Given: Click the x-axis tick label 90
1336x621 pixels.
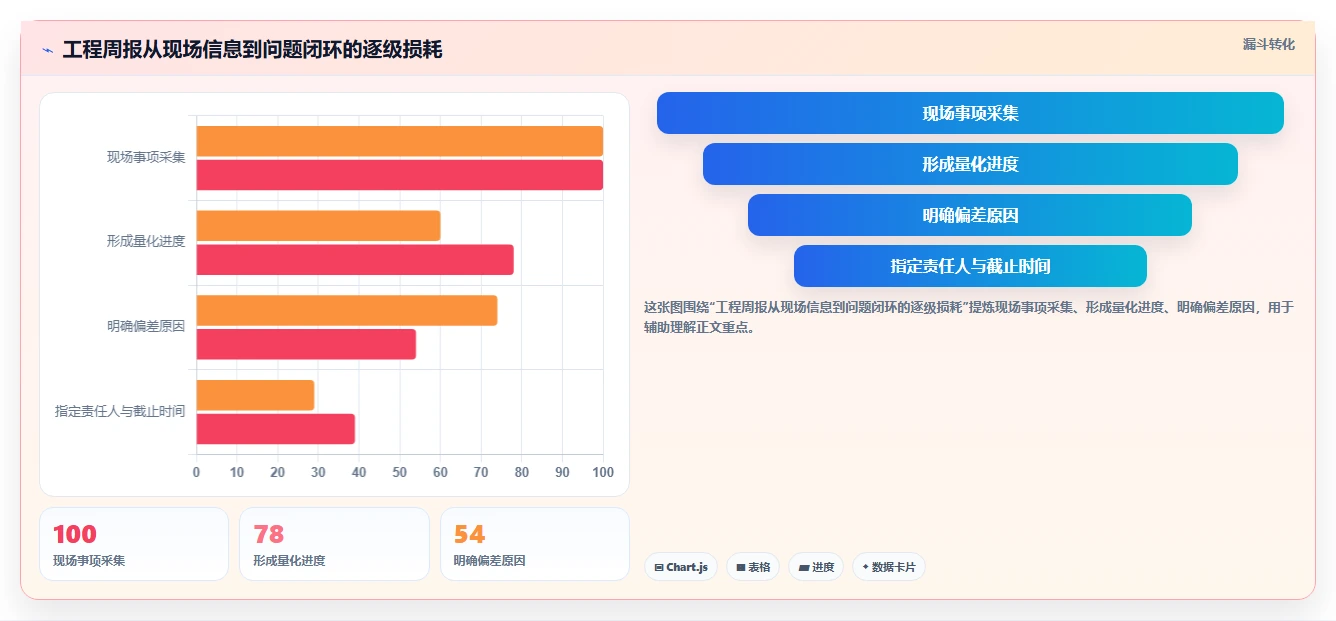Looking at the screenshot, I should point(562,472).
